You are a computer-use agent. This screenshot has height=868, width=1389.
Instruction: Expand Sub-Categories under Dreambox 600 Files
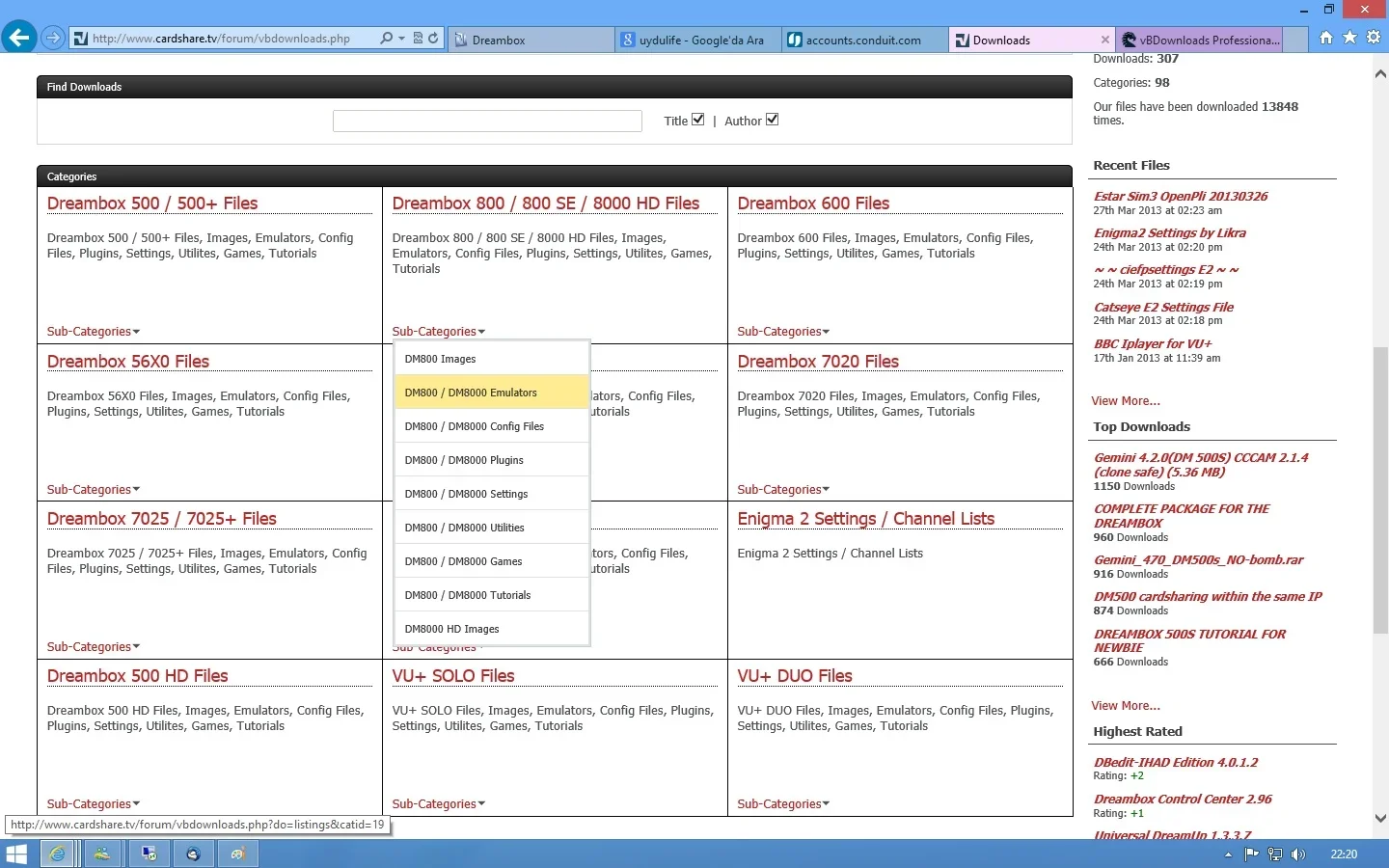(783, 332)
